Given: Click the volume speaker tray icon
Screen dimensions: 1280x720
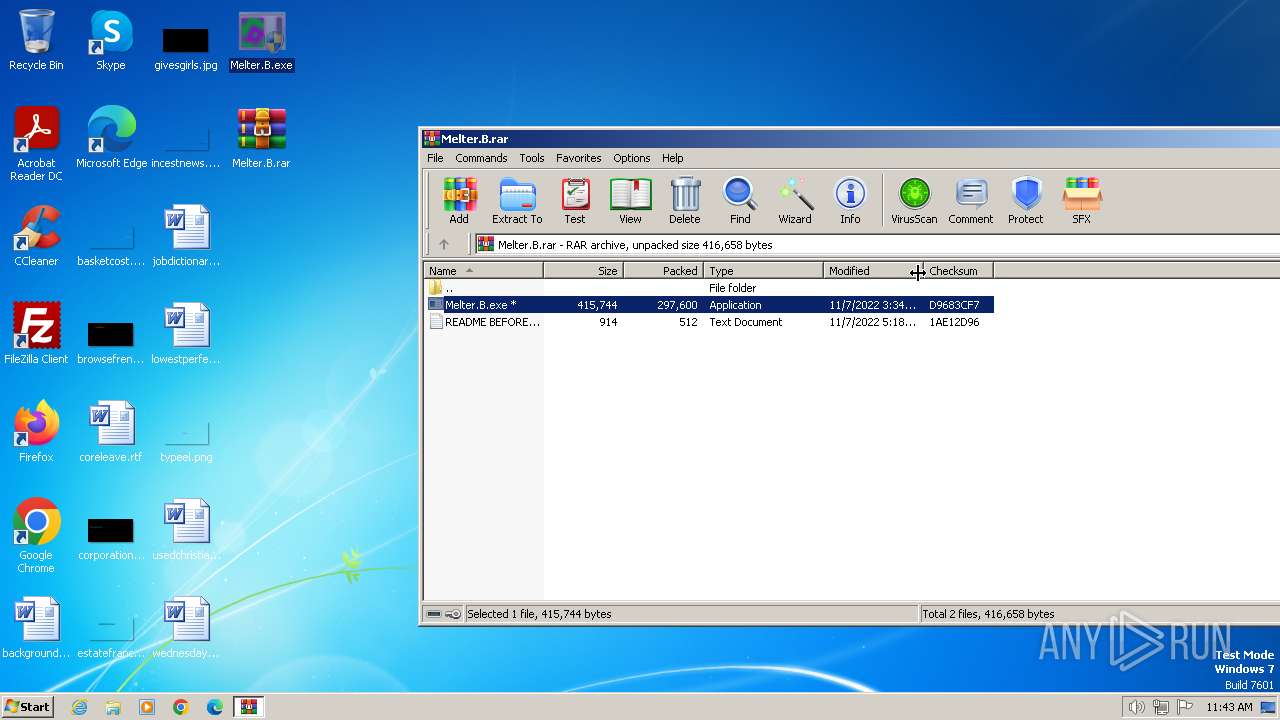Looking at the screenshot, I should click(1136, 707).
